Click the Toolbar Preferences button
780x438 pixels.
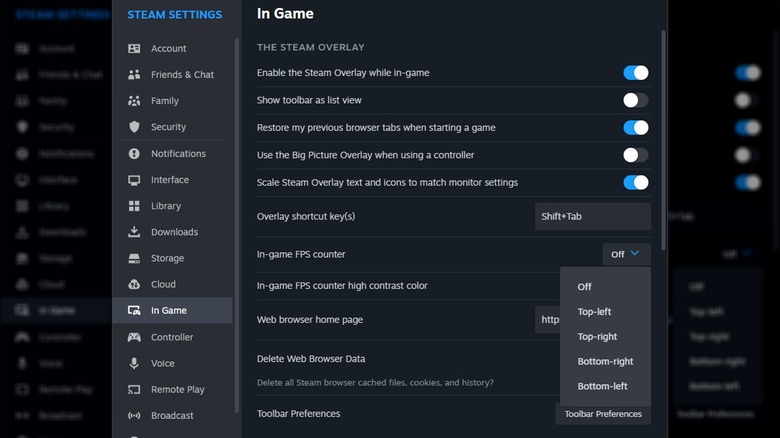pos(602,414)
